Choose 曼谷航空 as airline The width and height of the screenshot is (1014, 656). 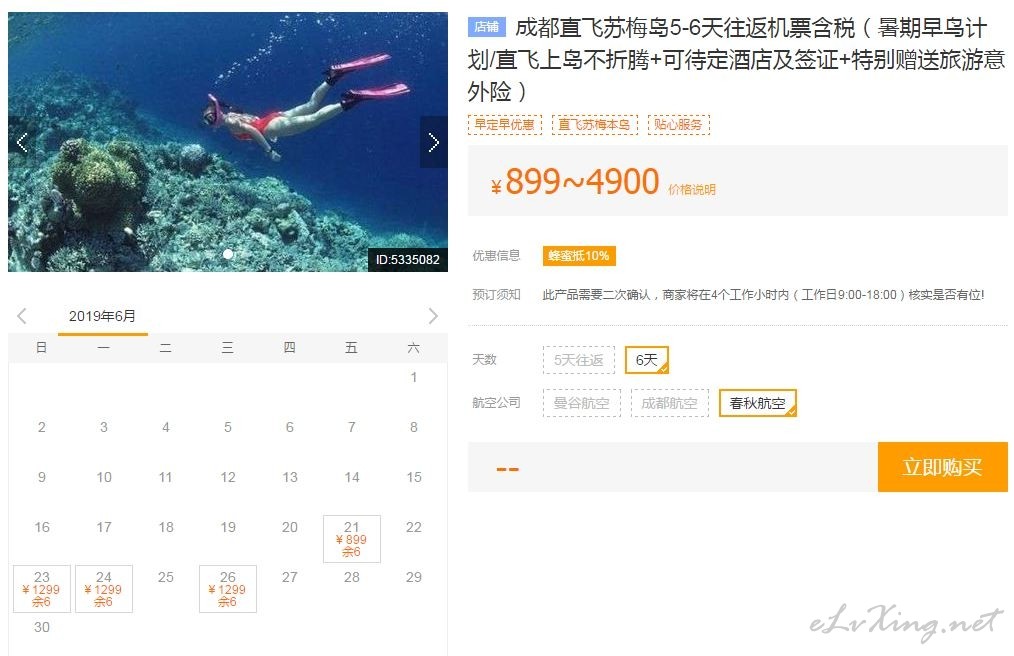[x=581, y=403]
